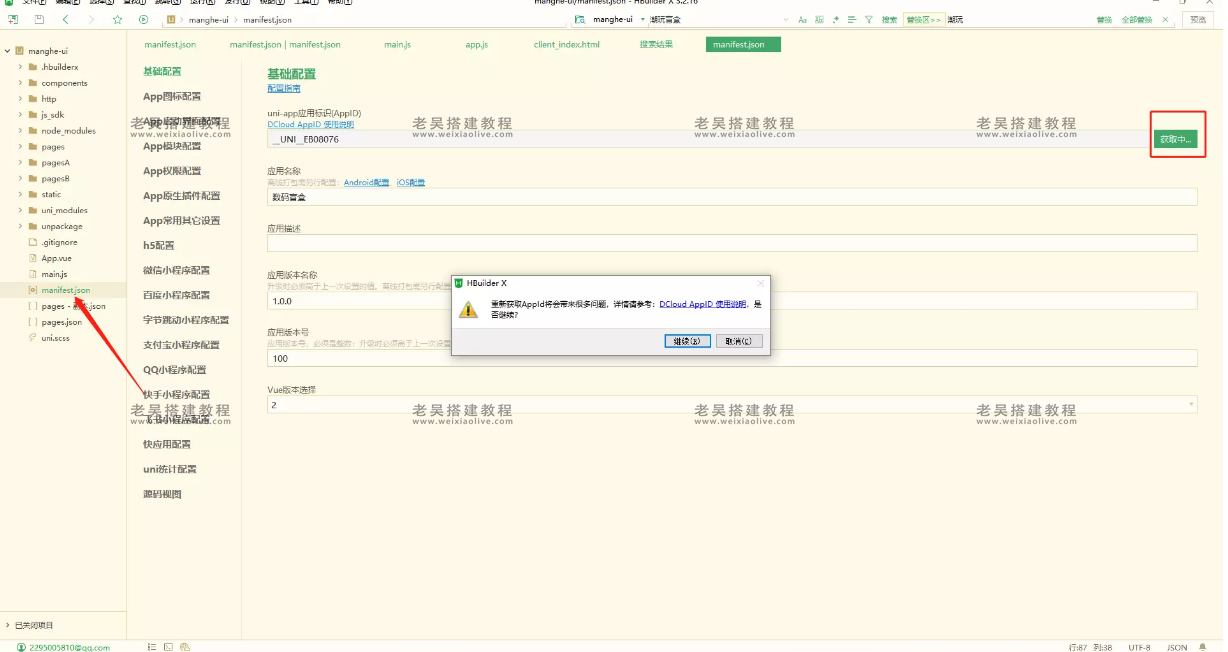Click the bookmark star icon

point(117,20)
